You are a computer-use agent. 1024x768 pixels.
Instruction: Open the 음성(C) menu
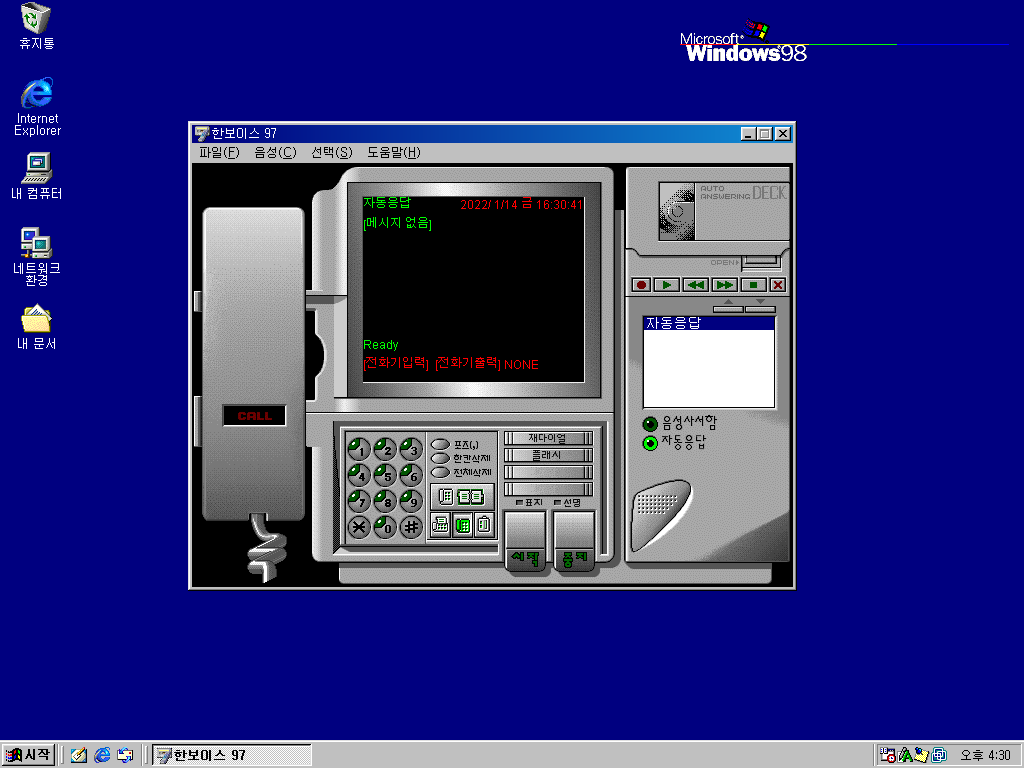click(275, 152)
